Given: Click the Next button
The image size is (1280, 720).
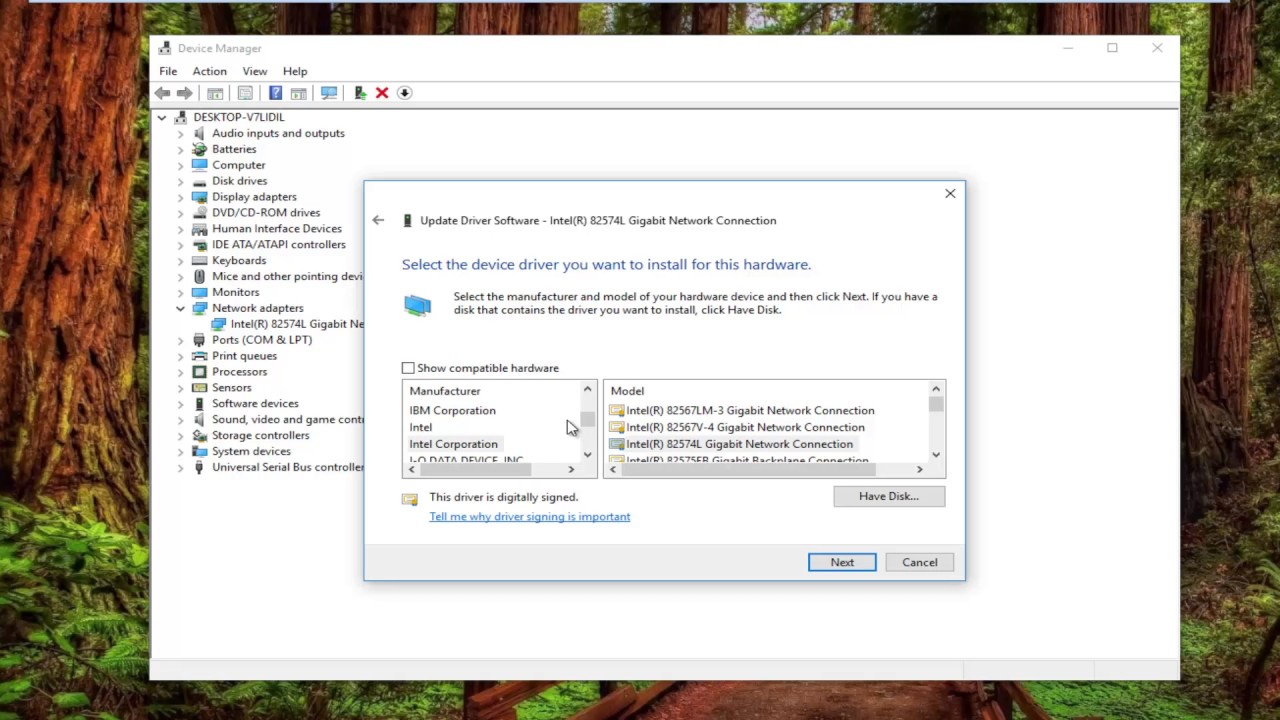Looking at the screenshot, I should (x=842, y=562).
